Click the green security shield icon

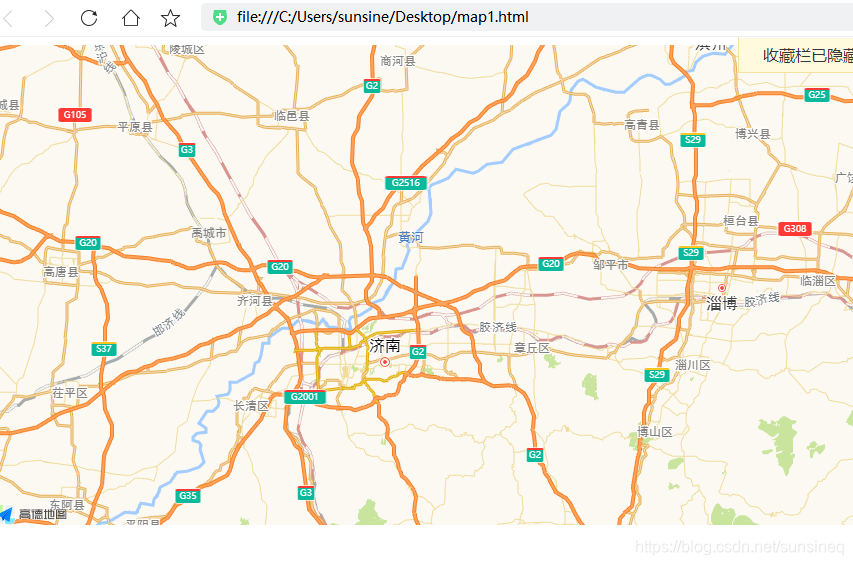pyautogui.click(x=220, y=17)
